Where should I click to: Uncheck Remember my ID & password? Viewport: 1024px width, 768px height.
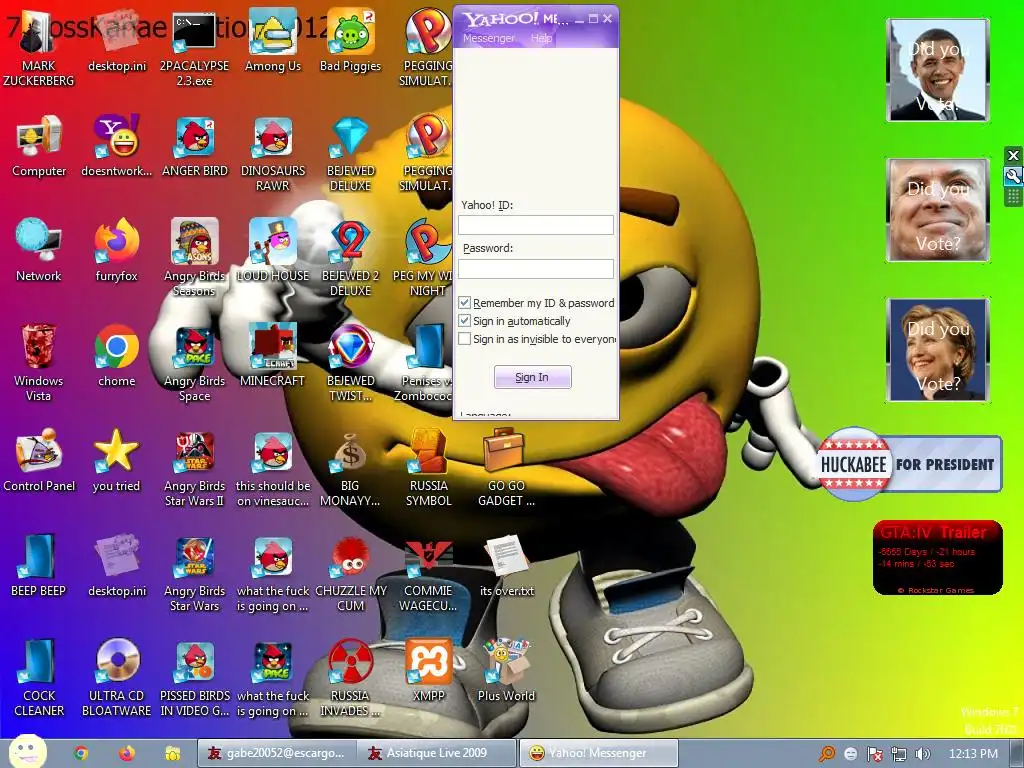pos(464,303)
